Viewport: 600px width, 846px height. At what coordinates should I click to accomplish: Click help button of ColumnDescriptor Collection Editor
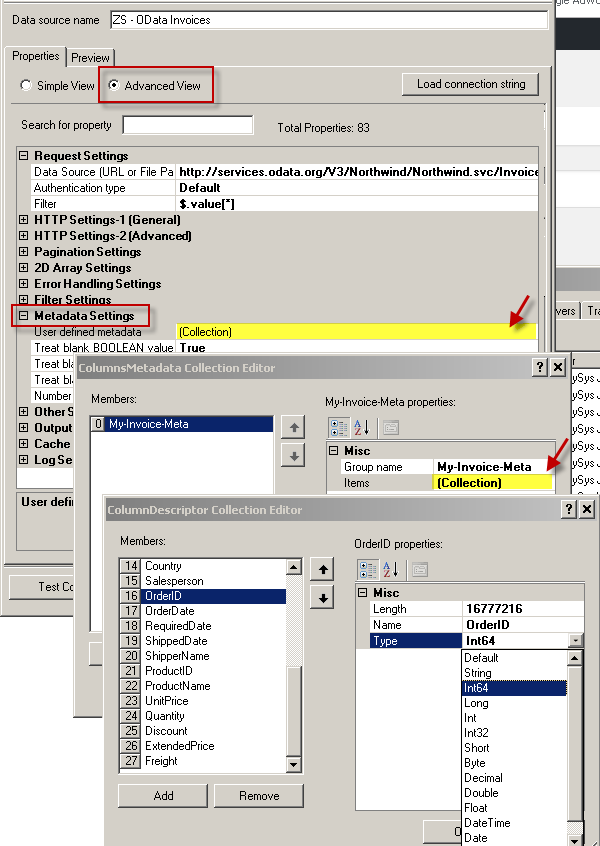click(569, 509)
